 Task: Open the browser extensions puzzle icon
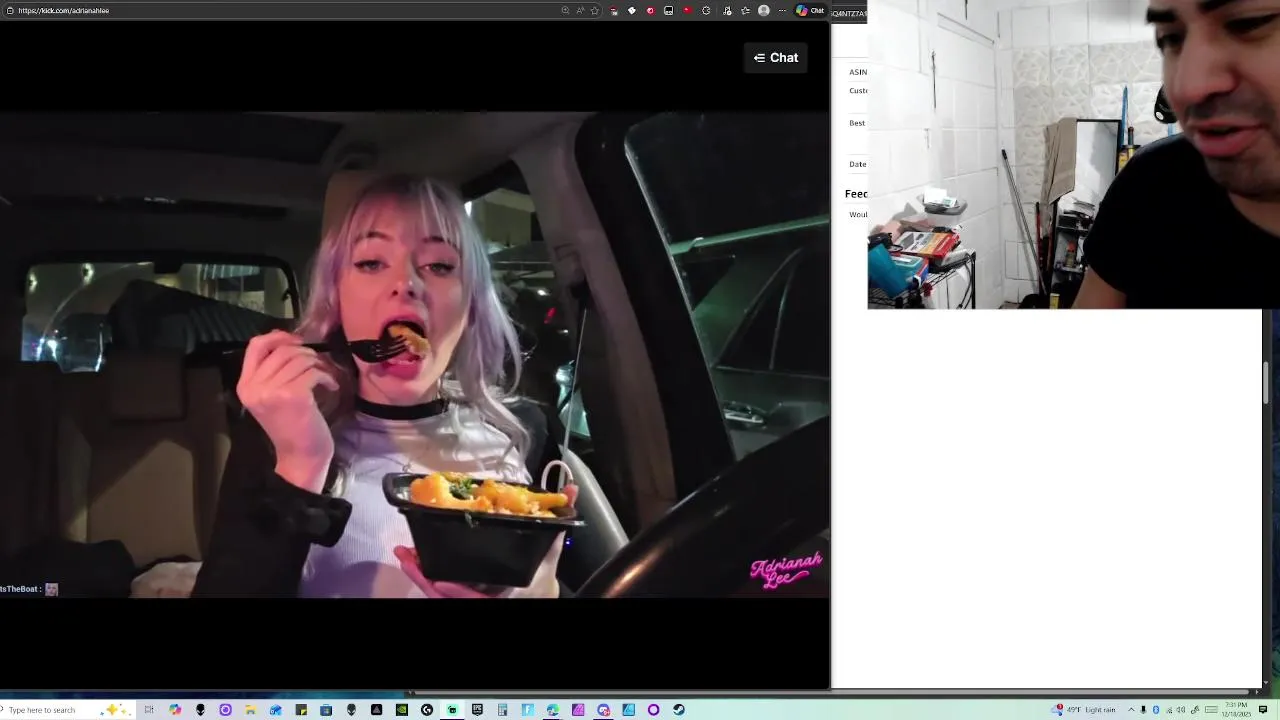(706, 10)
